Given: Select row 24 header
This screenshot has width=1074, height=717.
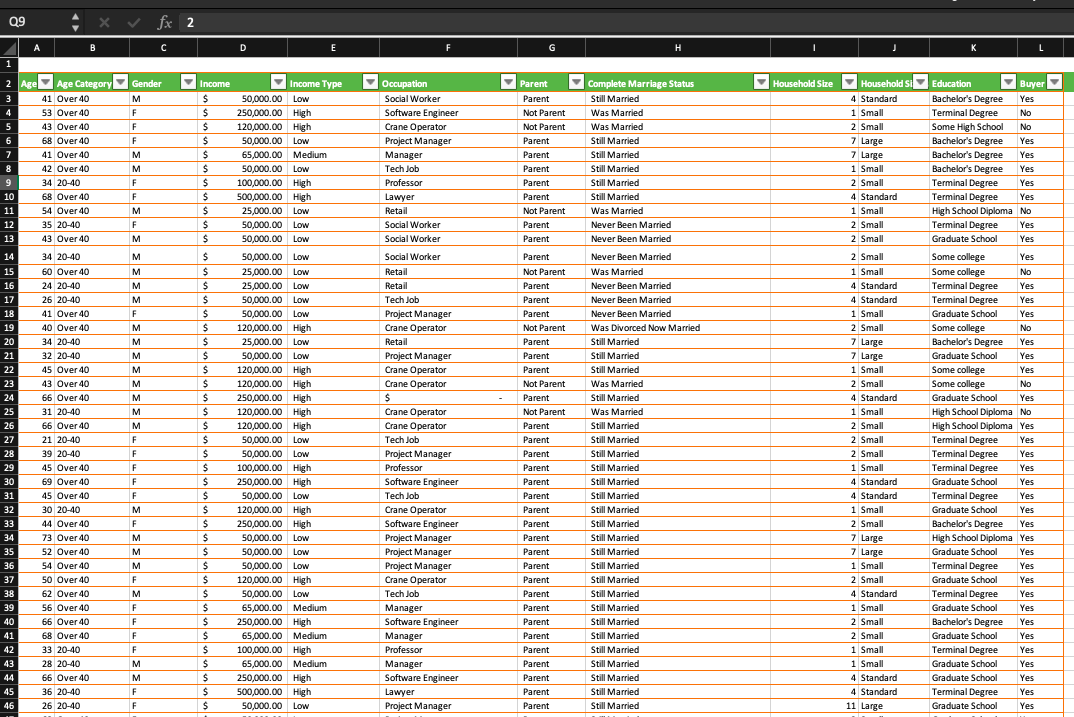Looking at the screenshot, I should tap(9, 398).
